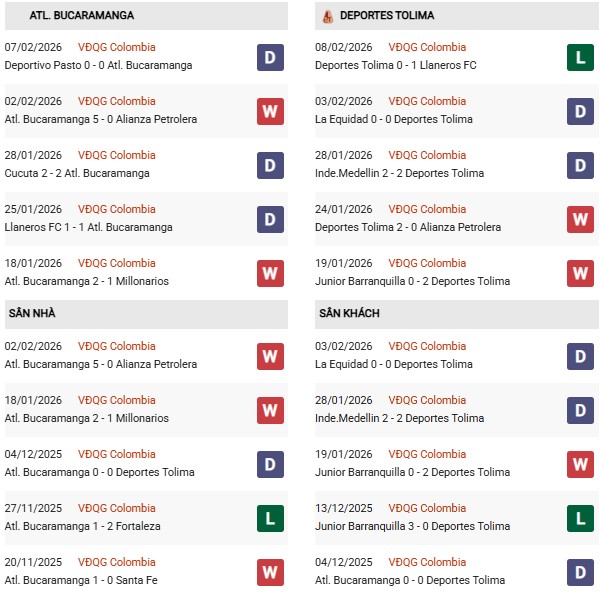
Task: Click the draw badge beside Cucuta 2 - 2 match
Action: 270,165
